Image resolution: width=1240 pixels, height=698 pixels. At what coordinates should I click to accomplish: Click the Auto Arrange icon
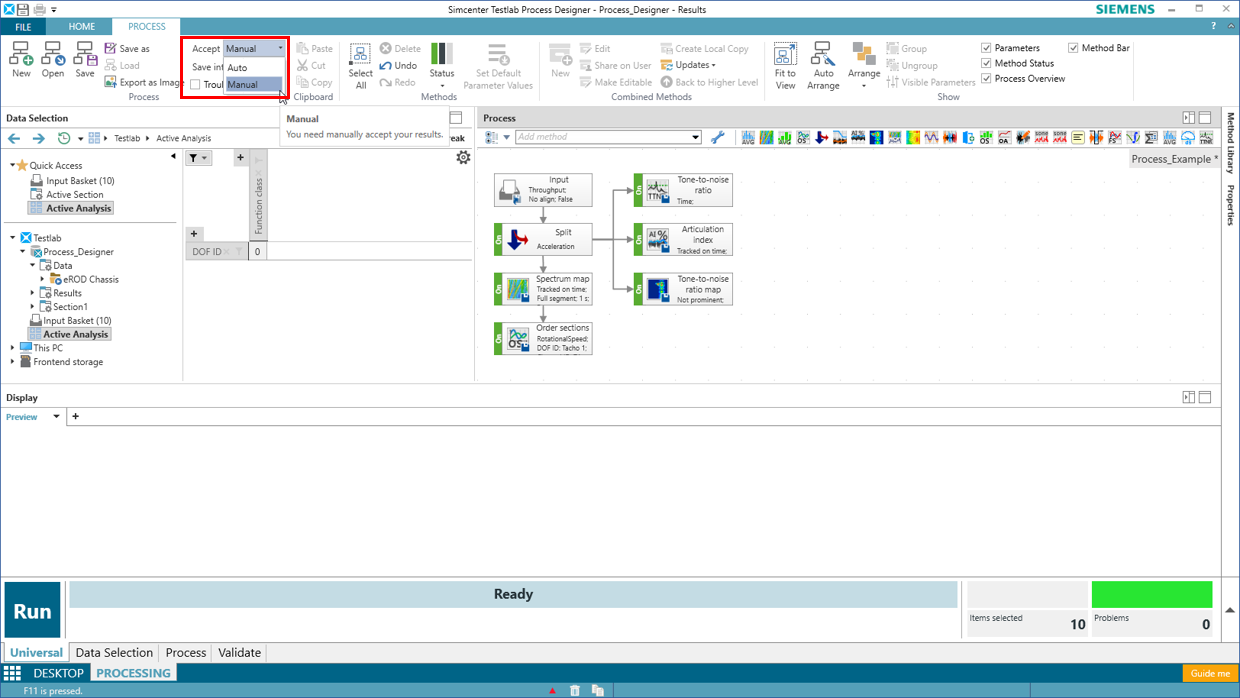[x=823, y=56]
